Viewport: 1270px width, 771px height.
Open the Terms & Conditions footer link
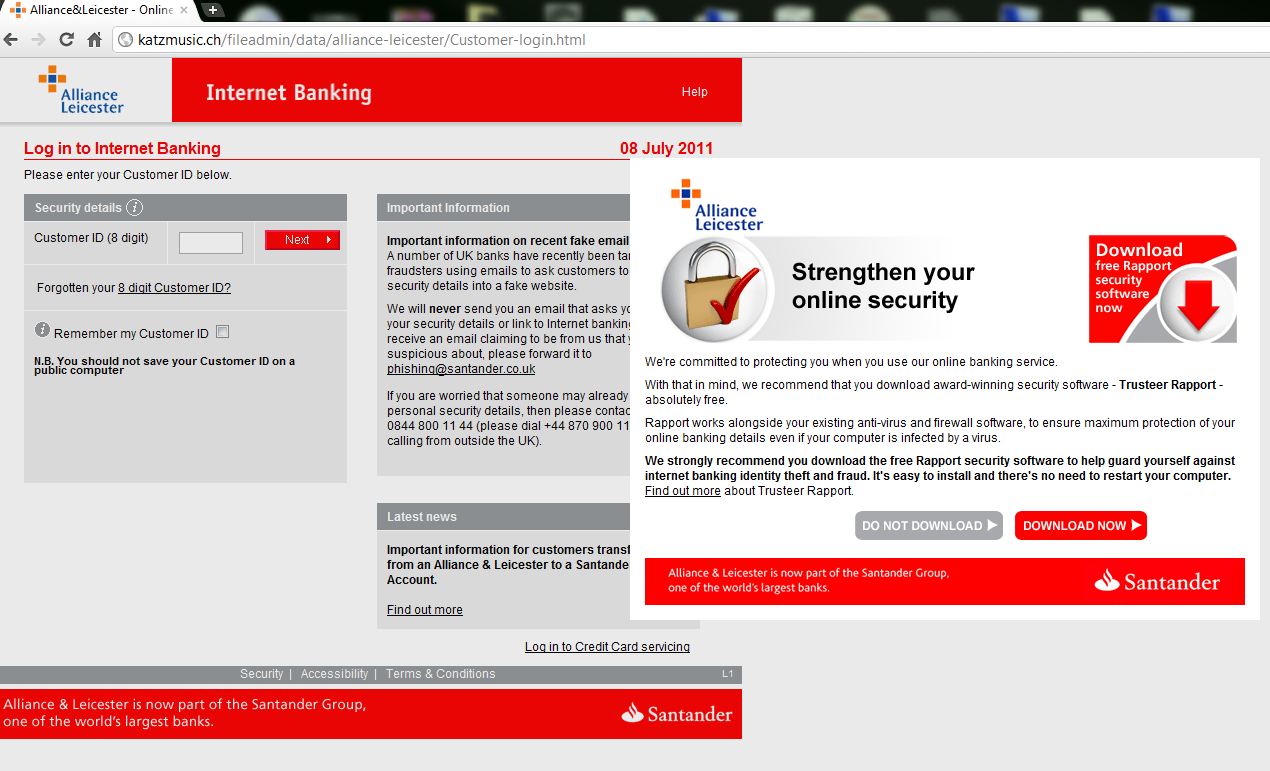440,674
